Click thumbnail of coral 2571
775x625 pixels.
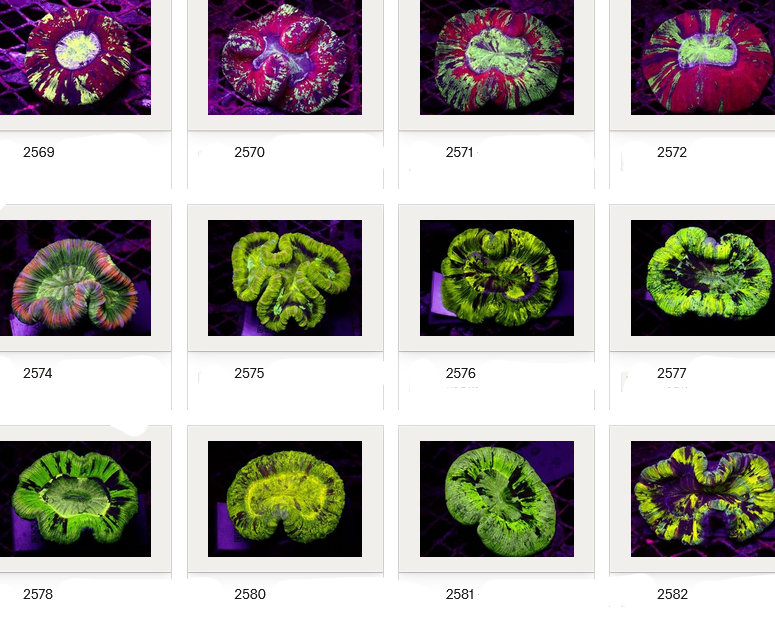click(x=497, y=56)
